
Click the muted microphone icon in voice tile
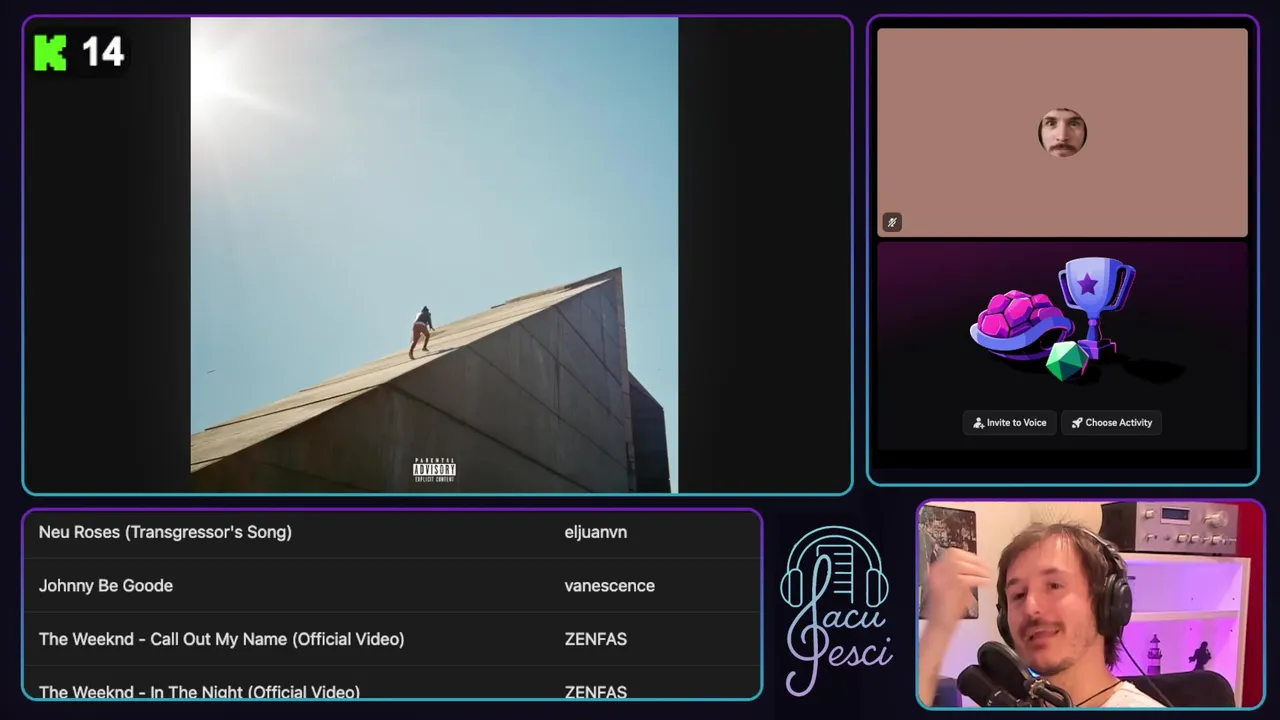(892, 222)
